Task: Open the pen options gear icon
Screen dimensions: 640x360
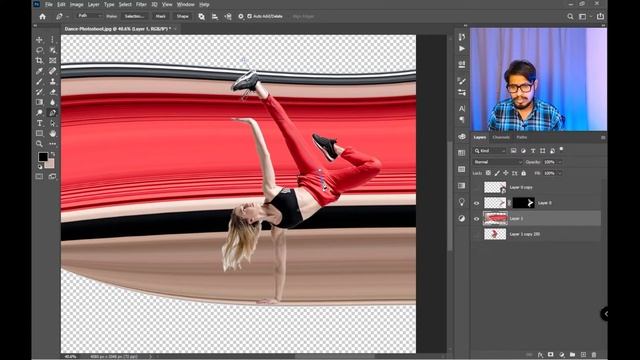Action: point(241,16)
